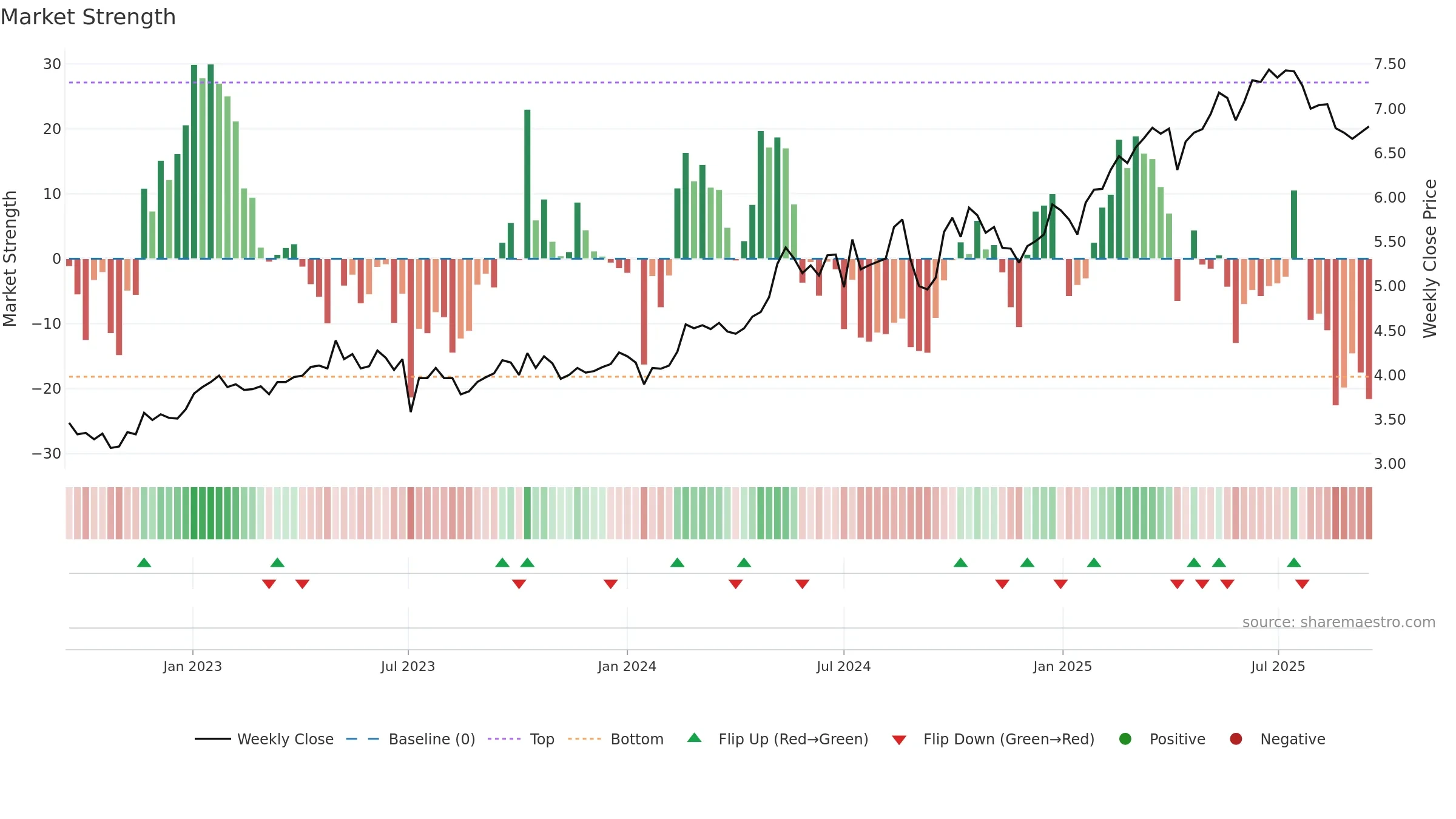This screenshot has height=819, width=1456.
Task: Click the Jul 2023 axis label
Action: (408, 666)
